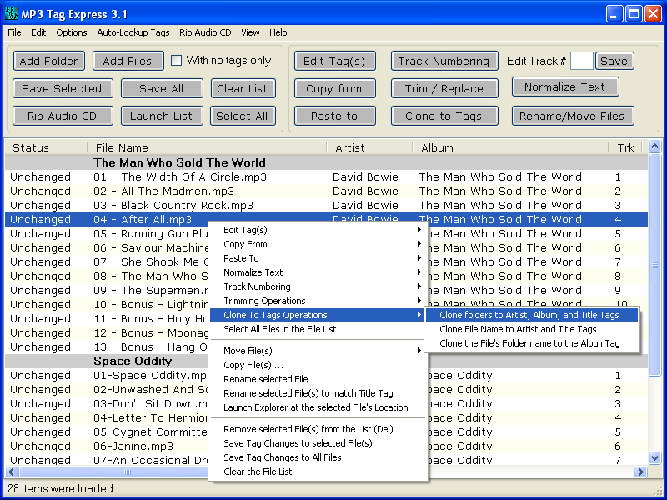Click the vertical scrollbar down arrow
This screenshot has height=500, width=667.
click(x=654, y=458)
